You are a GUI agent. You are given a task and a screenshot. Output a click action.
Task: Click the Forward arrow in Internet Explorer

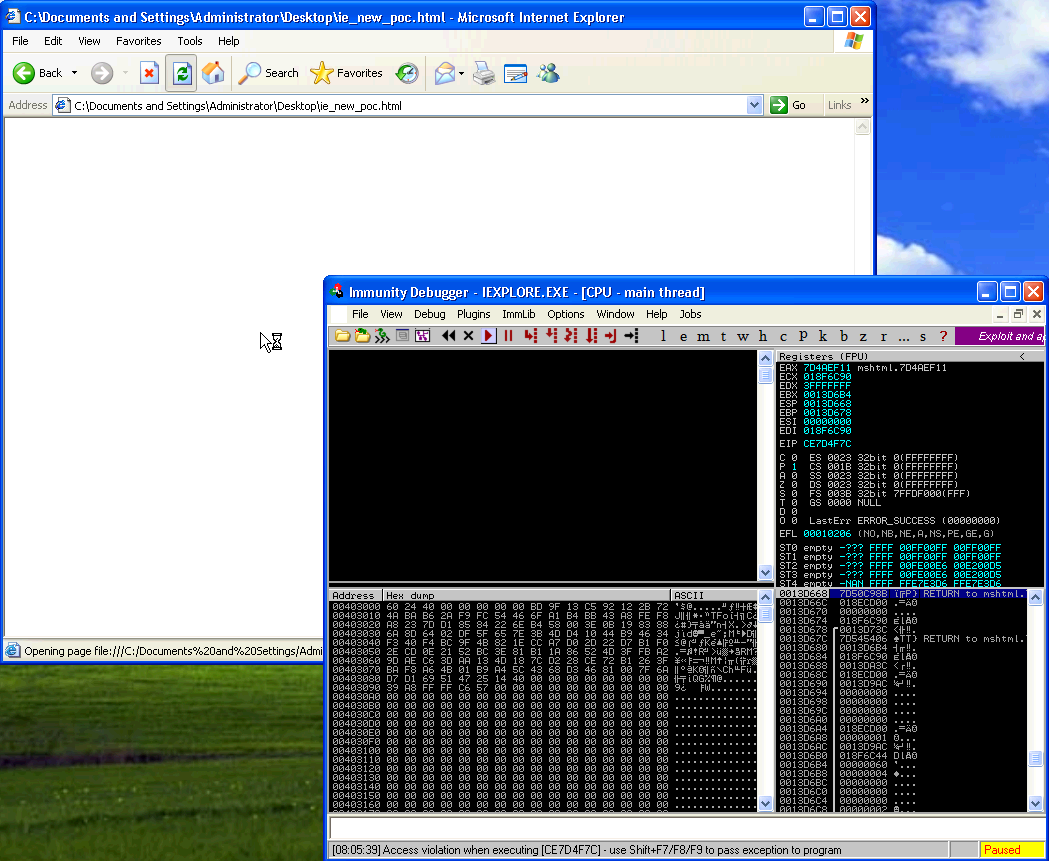pos(102,73)
